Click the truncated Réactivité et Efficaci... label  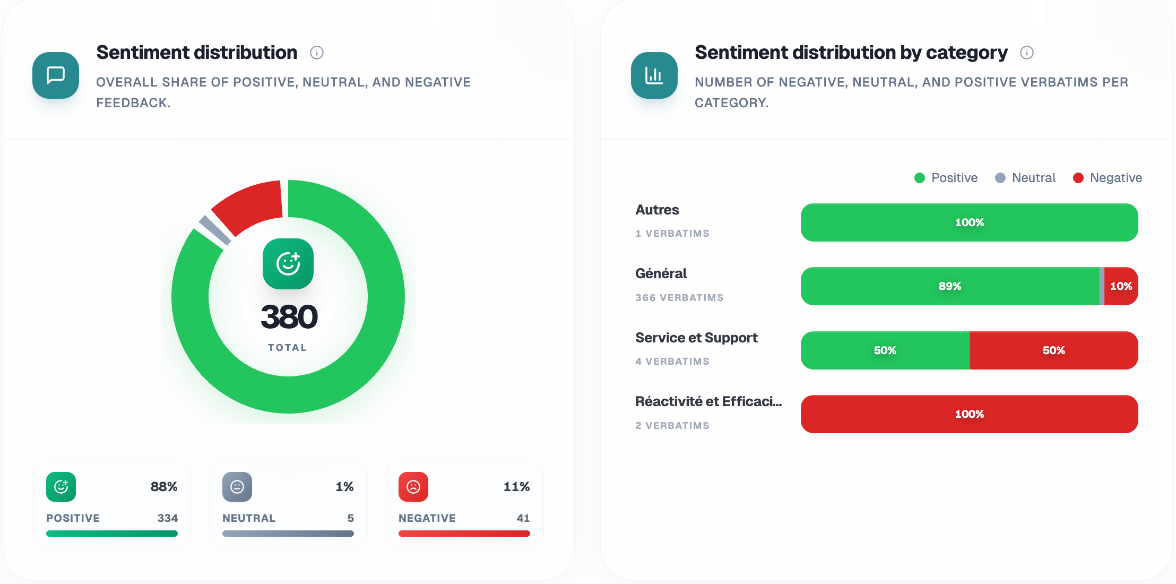[709, 401]
